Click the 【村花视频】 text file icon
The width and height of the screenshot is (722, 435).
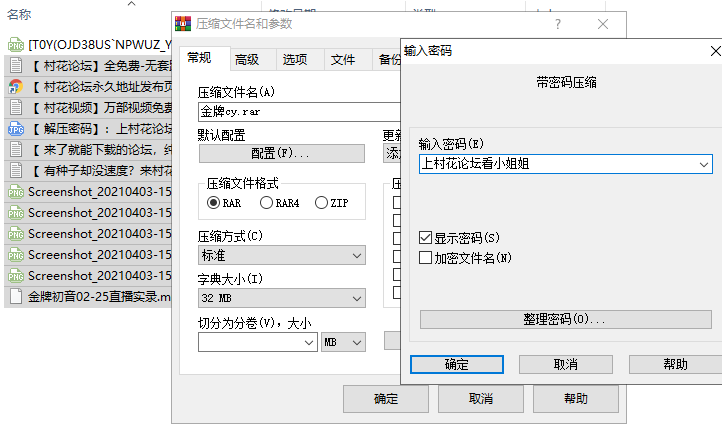15,108
